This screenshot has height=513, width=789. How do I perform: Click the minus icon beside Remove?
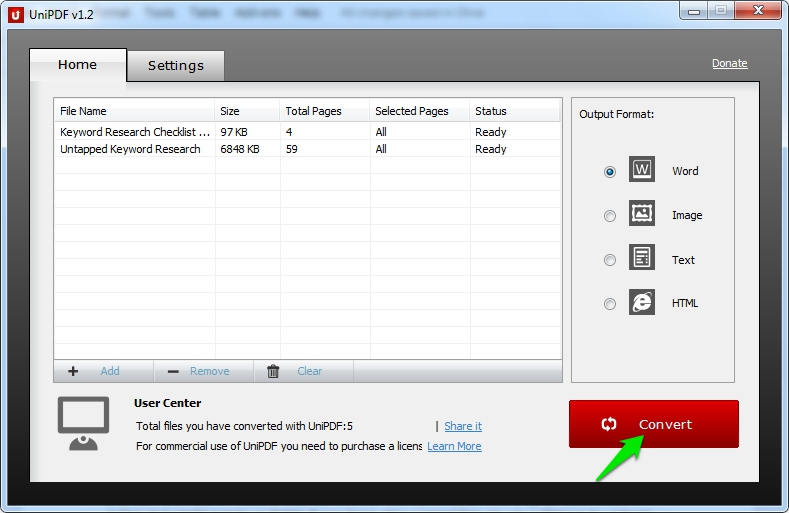tap(173, 372)
